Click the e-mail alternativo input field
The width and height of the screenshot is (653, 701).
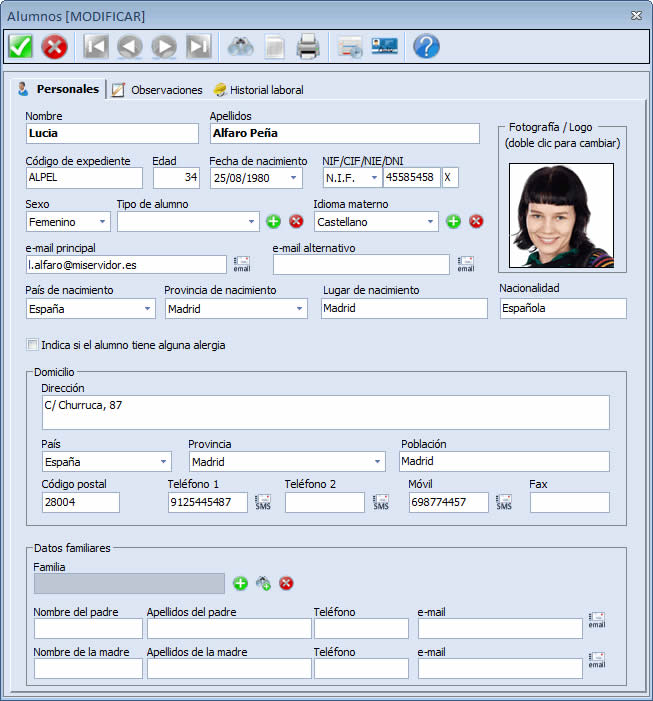(361, 265)
